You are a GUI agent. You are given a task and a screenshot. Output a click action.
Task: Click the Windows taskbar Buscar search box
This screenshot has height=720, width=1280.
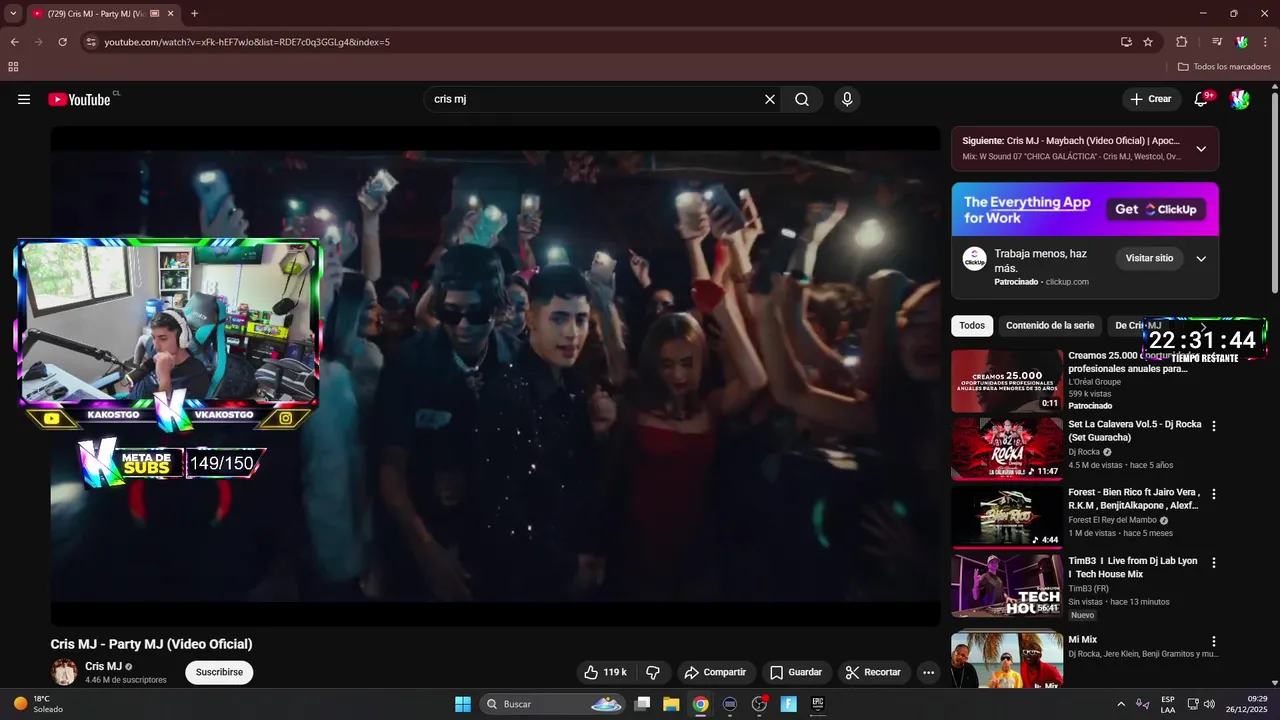pyautogui.click(x=554, y=704)
